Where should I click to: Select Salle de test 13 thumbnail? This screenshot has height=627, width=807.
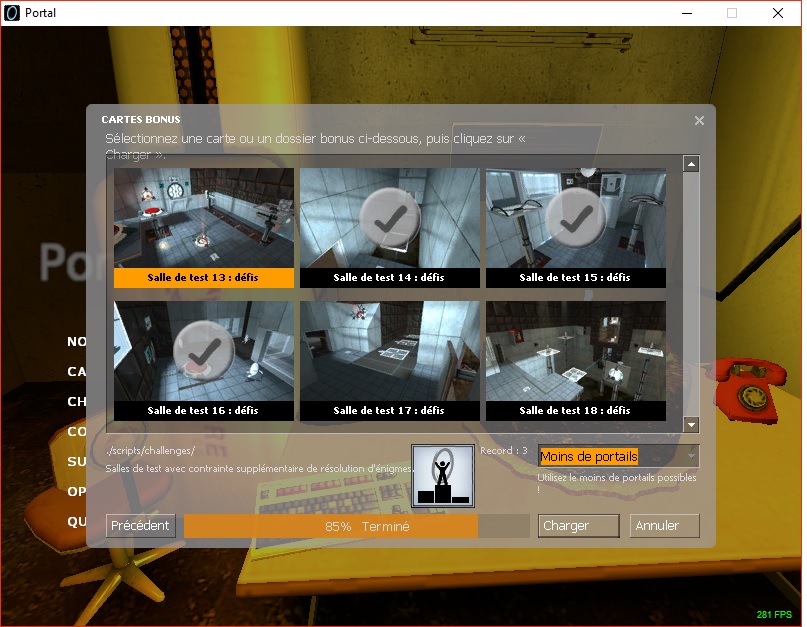tap(204, 217)
